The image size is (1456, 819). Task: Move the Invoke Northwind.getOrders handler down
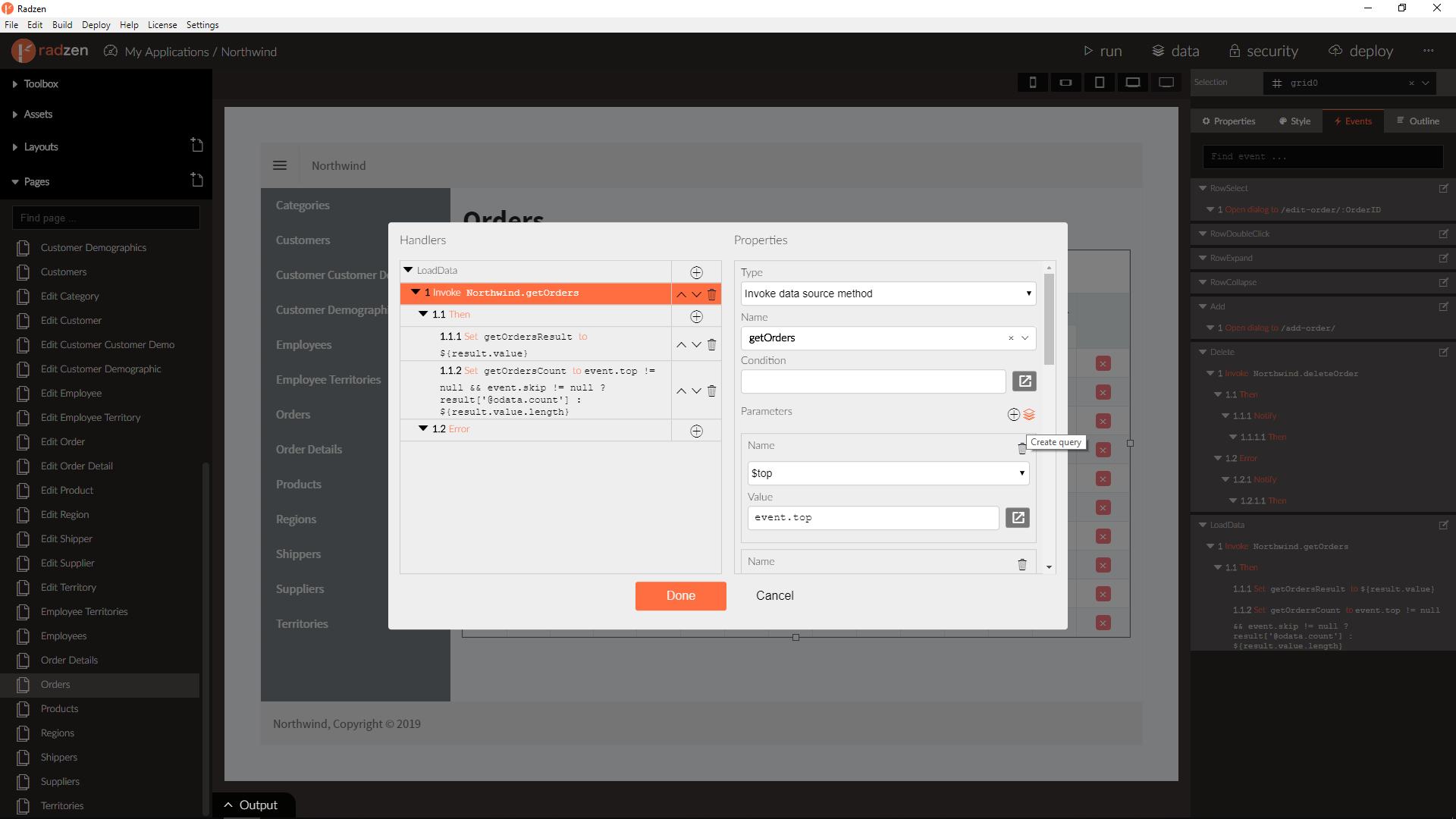click(x=696, y=294)
